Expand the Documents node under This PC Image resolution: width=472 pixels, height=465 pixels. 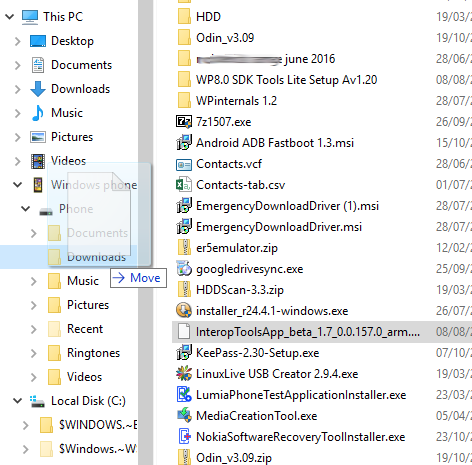pyautogui.click(x=18, y=65)
